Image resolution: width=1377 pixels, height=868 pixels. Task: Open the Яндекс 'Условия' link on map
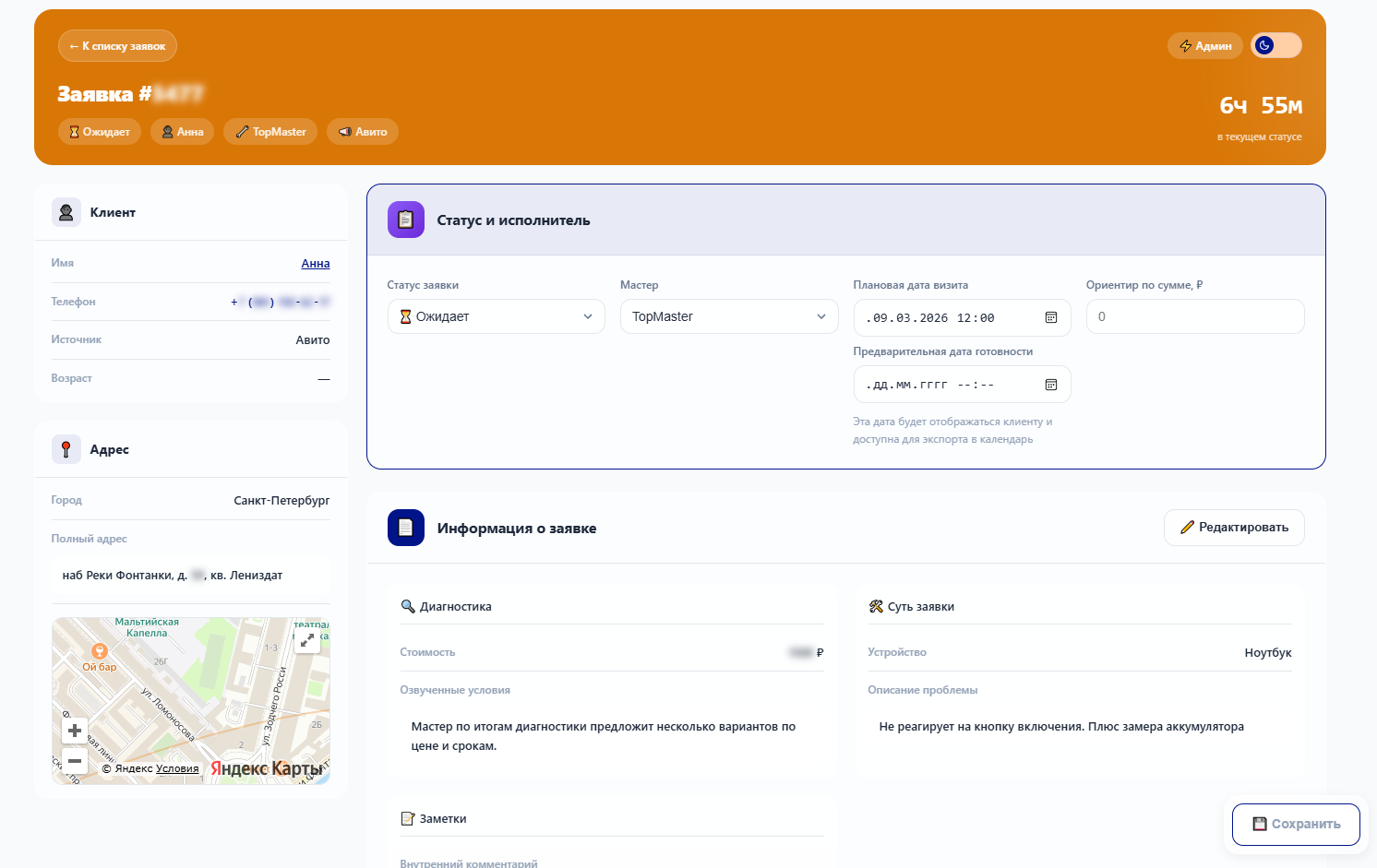pyautogui.click(x=177, y=768)
